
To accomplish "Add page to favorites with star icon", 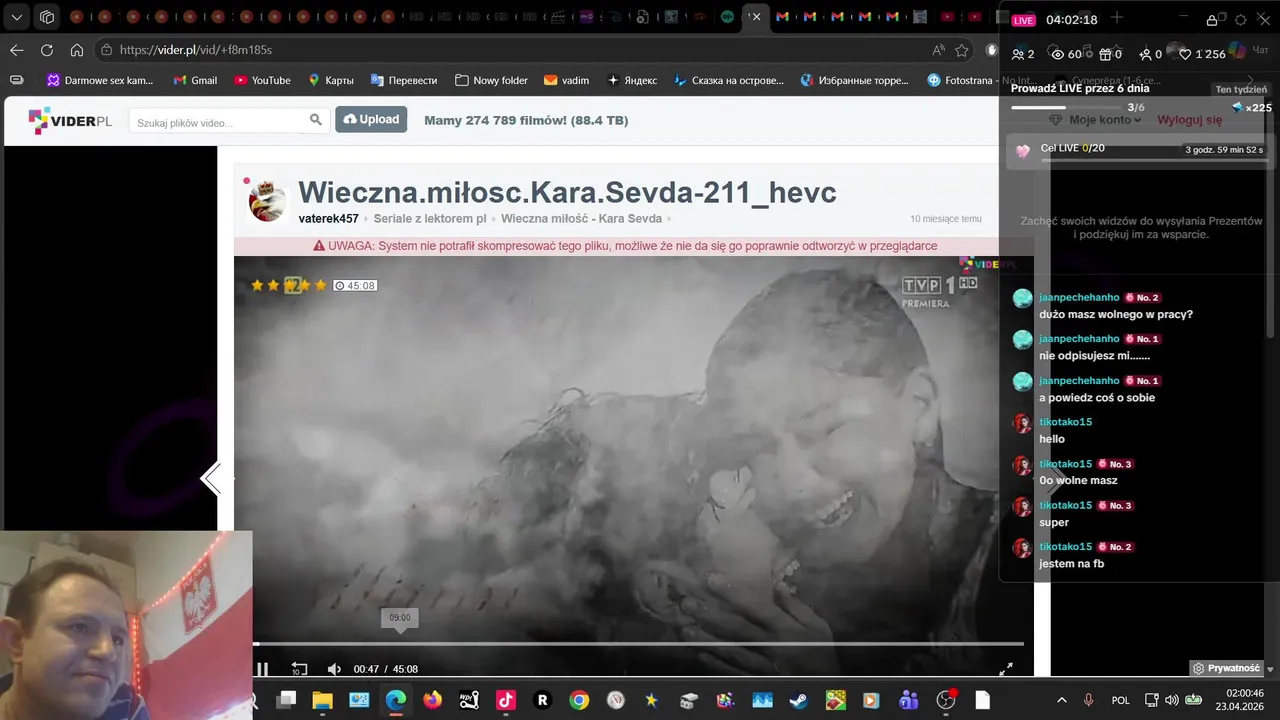I will point(962,50).
